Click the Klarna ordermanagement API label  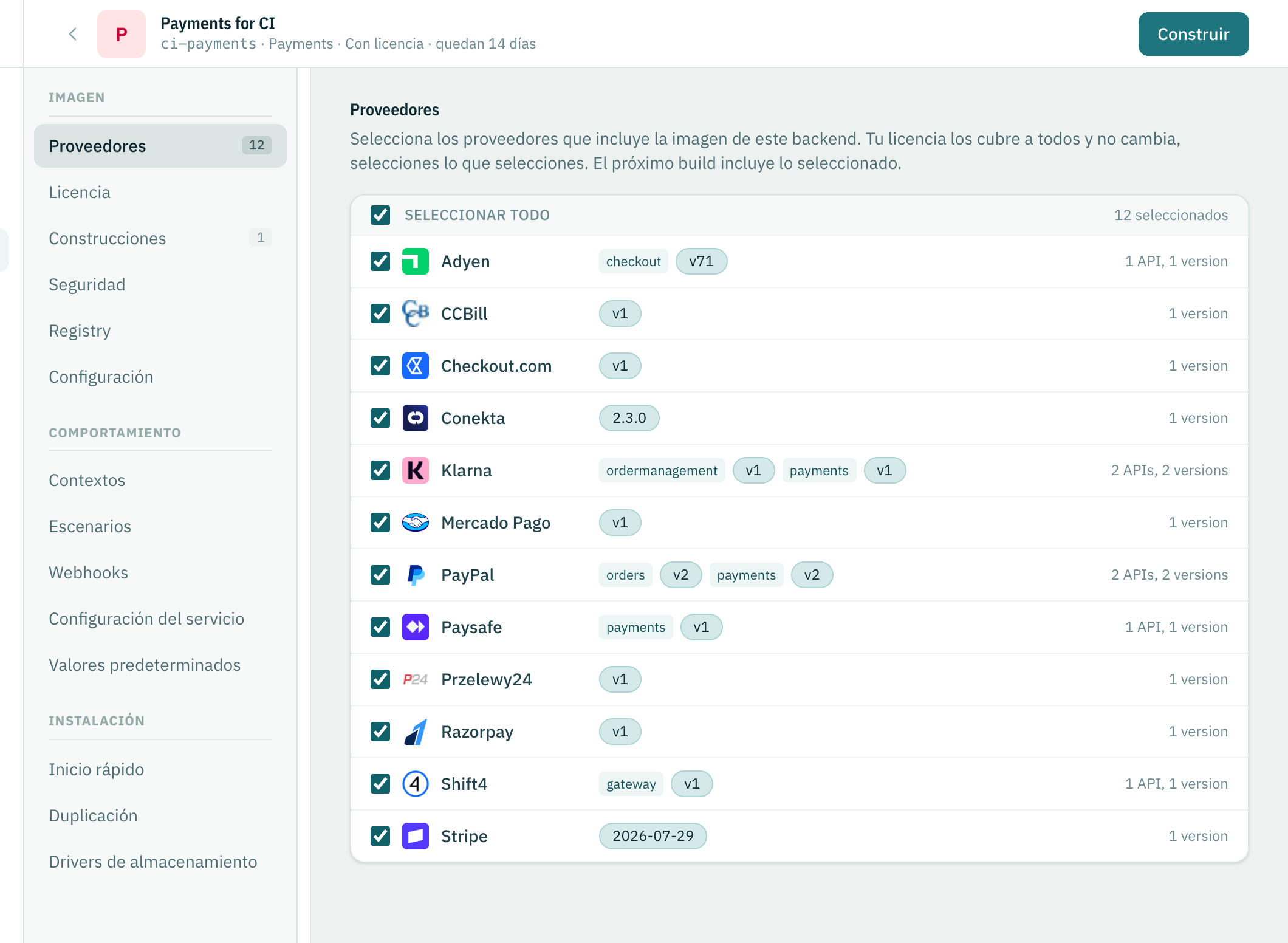[662, 470]
